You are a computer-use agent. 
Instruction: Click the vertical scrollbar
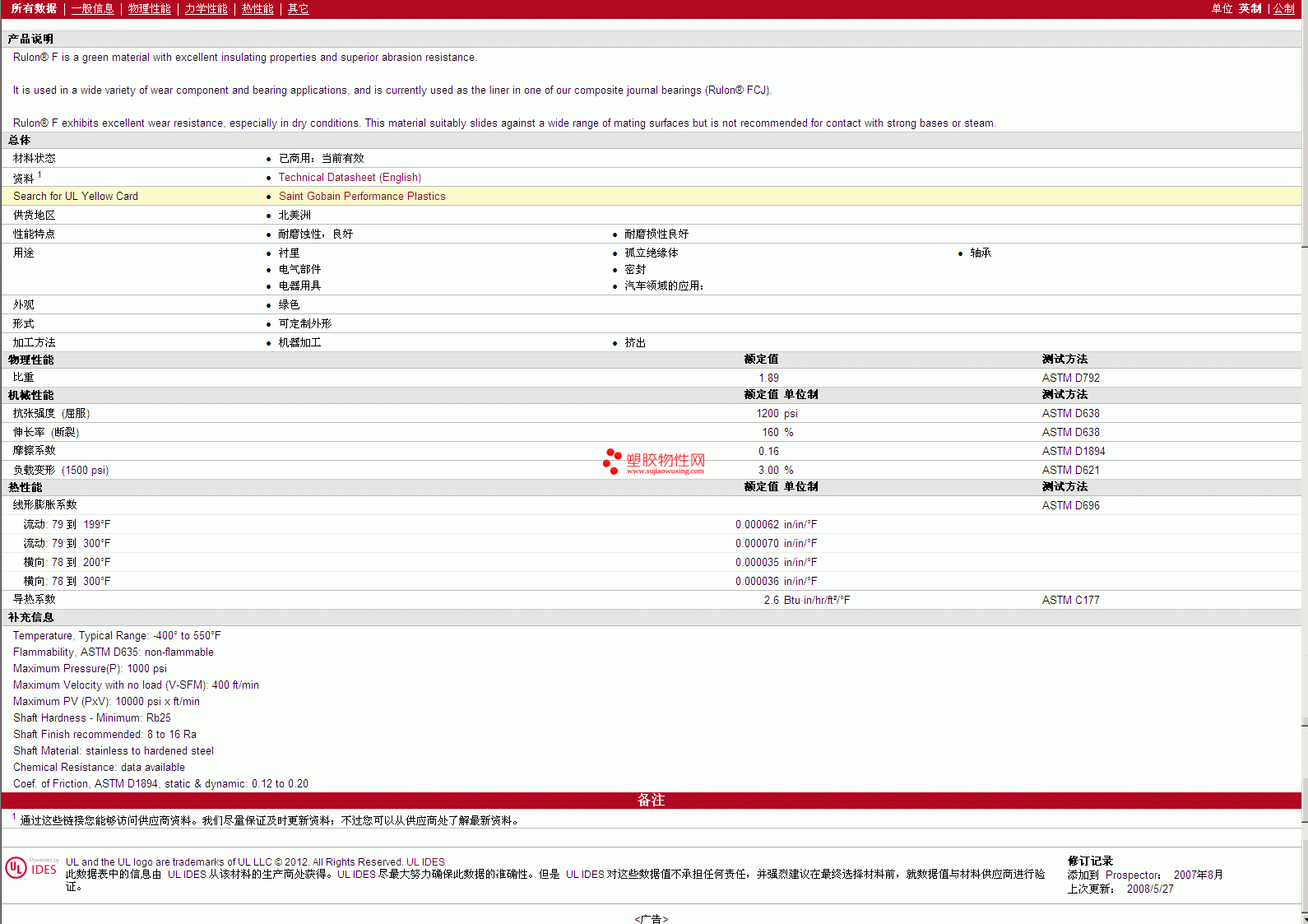[x=1305, y=461]
